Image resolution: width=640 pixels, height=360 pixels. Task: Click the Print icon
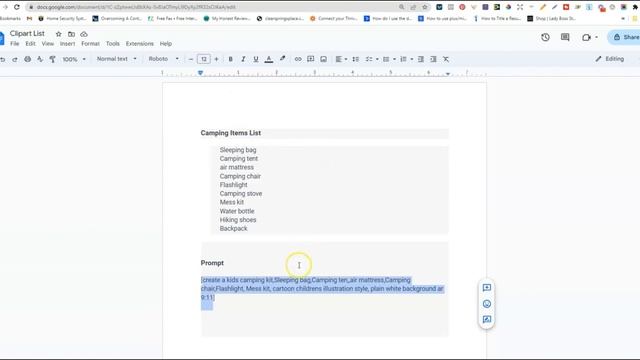[27, 59]
